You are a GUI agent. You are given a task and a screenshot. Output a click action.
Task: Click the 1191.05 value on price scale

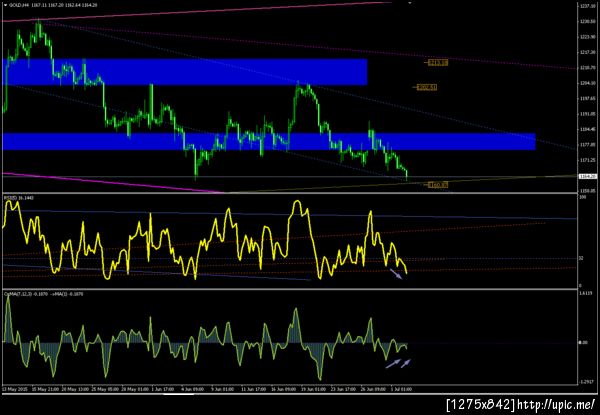click(x=586, y=114)
